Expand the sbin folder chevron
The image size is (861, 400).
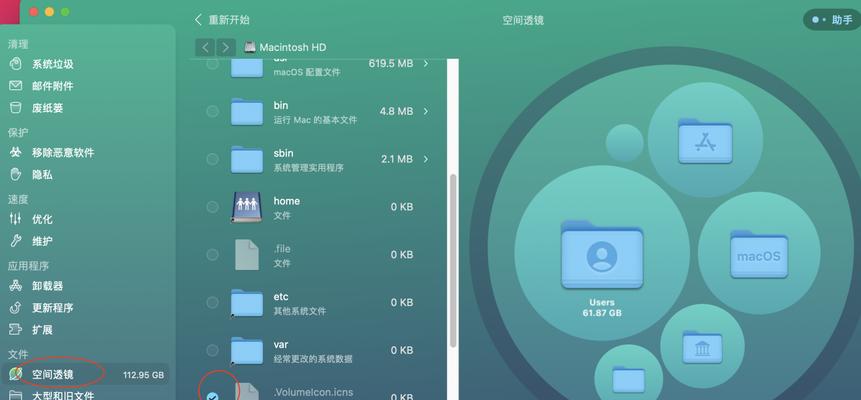click(x=426, y=159)
